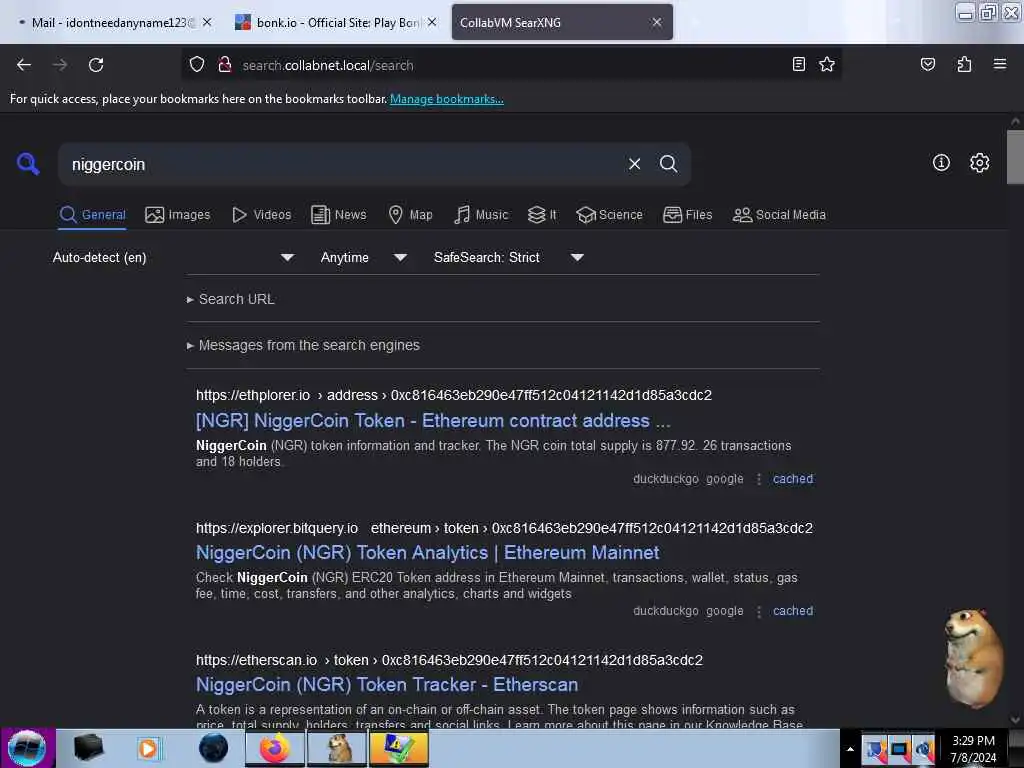The image size is (1024, 768).
Task: Open the Anytime time range dropdown
Action: point(363,257)
